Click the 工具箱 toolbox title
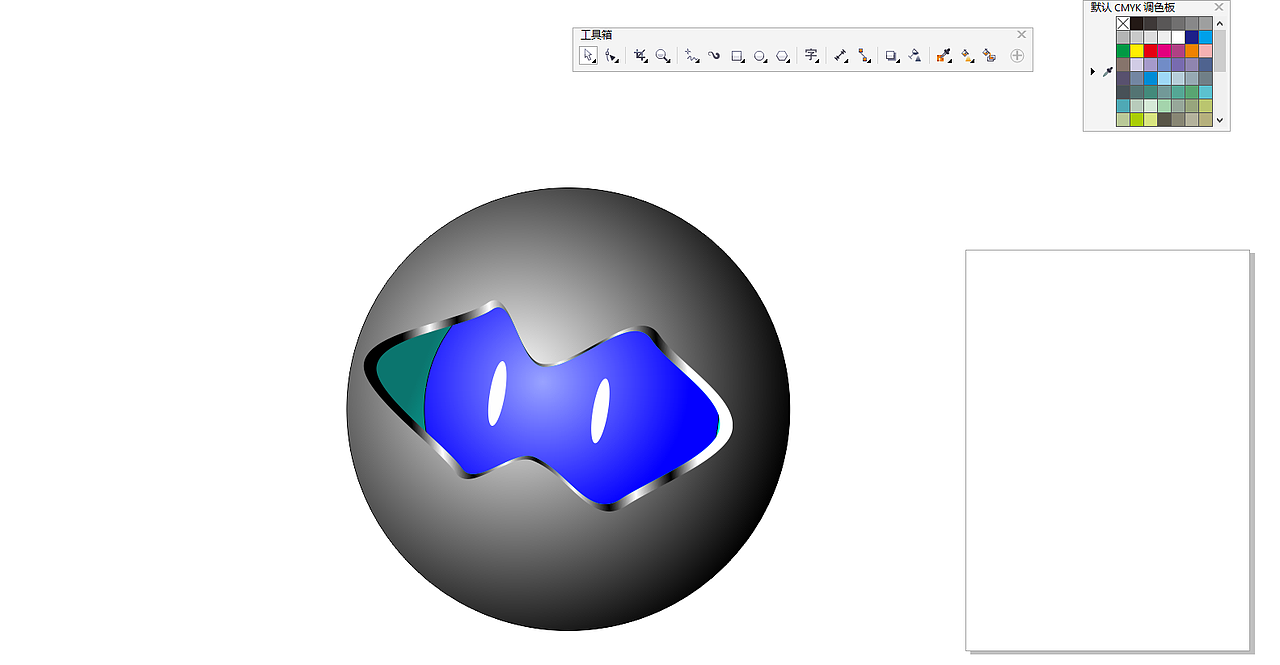Viewport: 1280px width, 665px height. 597,34
